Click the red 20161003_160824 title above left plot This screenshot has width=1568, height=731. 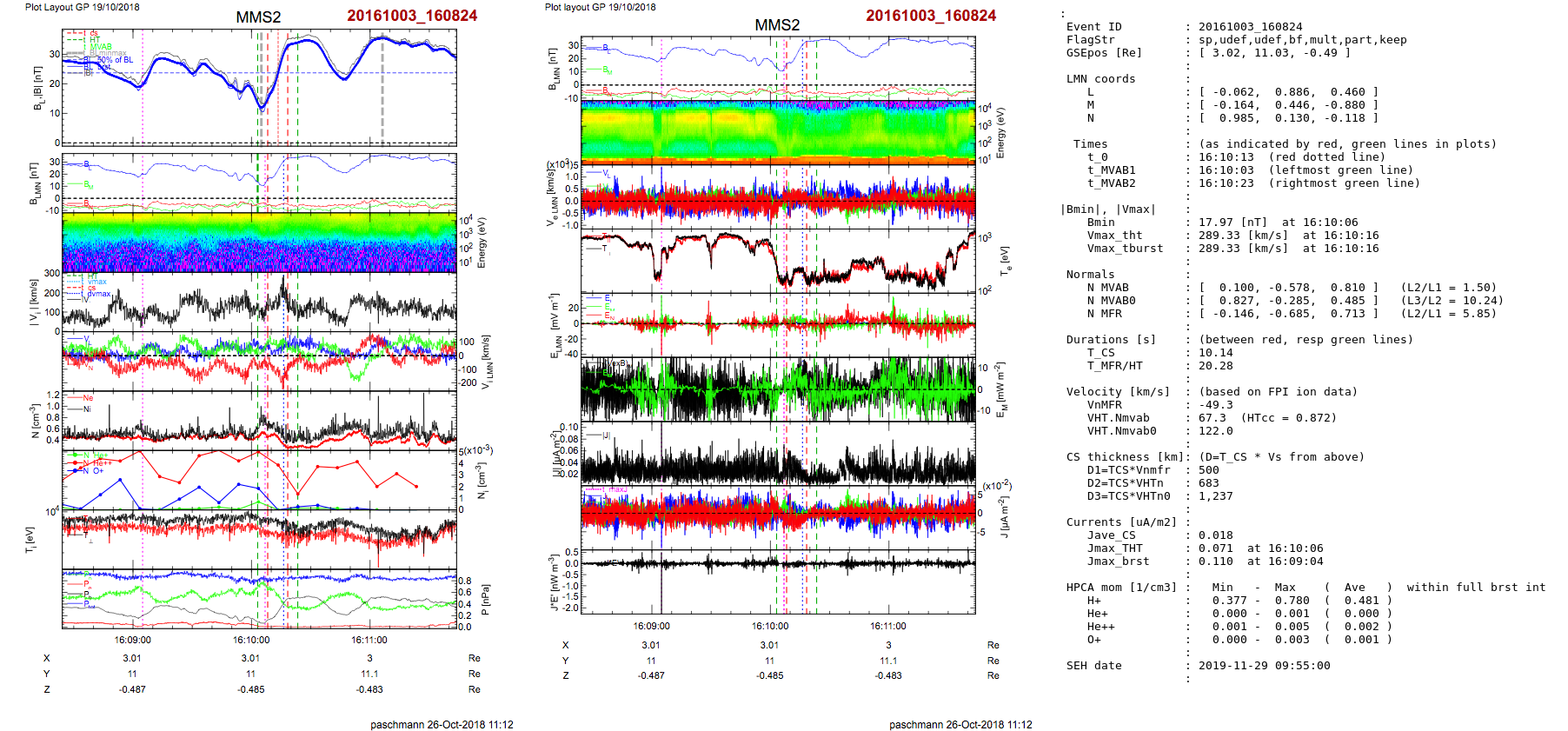(412, 16)
